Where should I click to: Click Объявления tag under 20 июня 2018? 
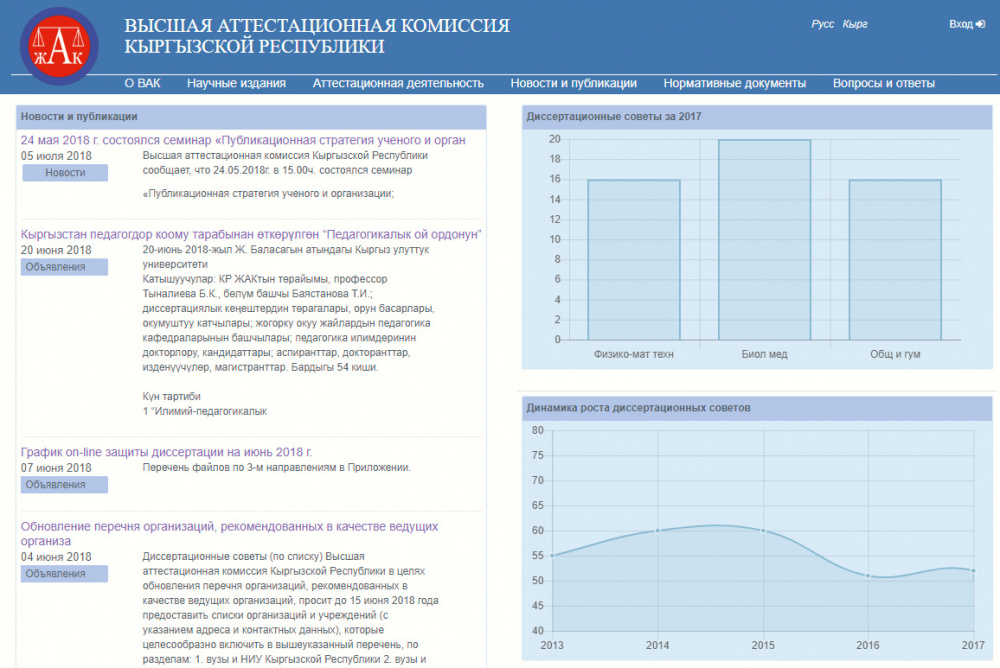click(x=64, y=267)
